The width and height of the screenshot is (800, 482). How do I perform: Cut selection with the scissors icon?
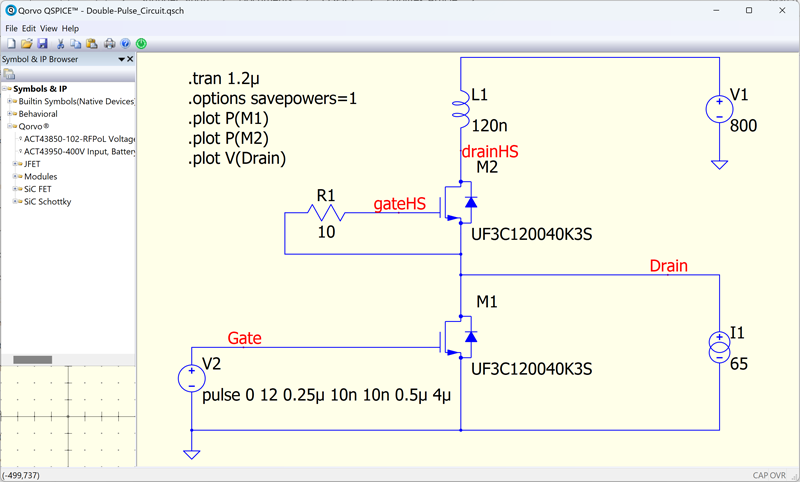[x=60, y=44]
